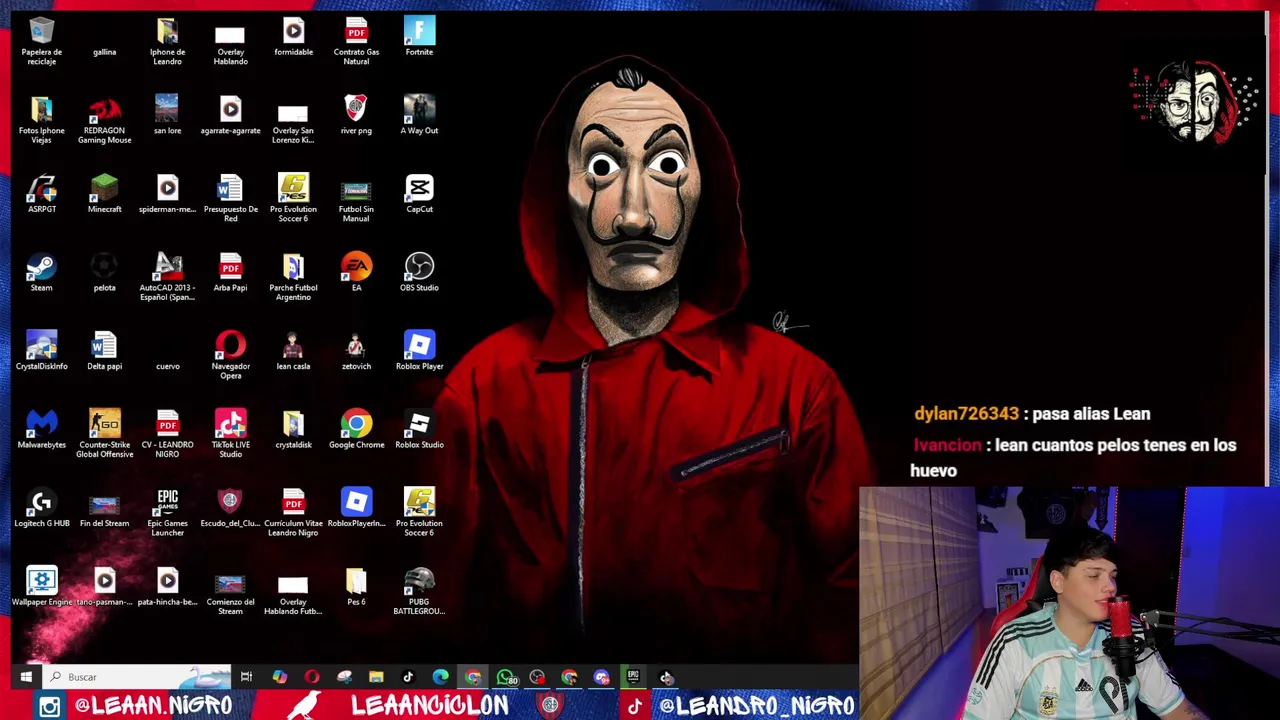
Task: Open Discord from the taskbar
Action: (x=601, y=677)
